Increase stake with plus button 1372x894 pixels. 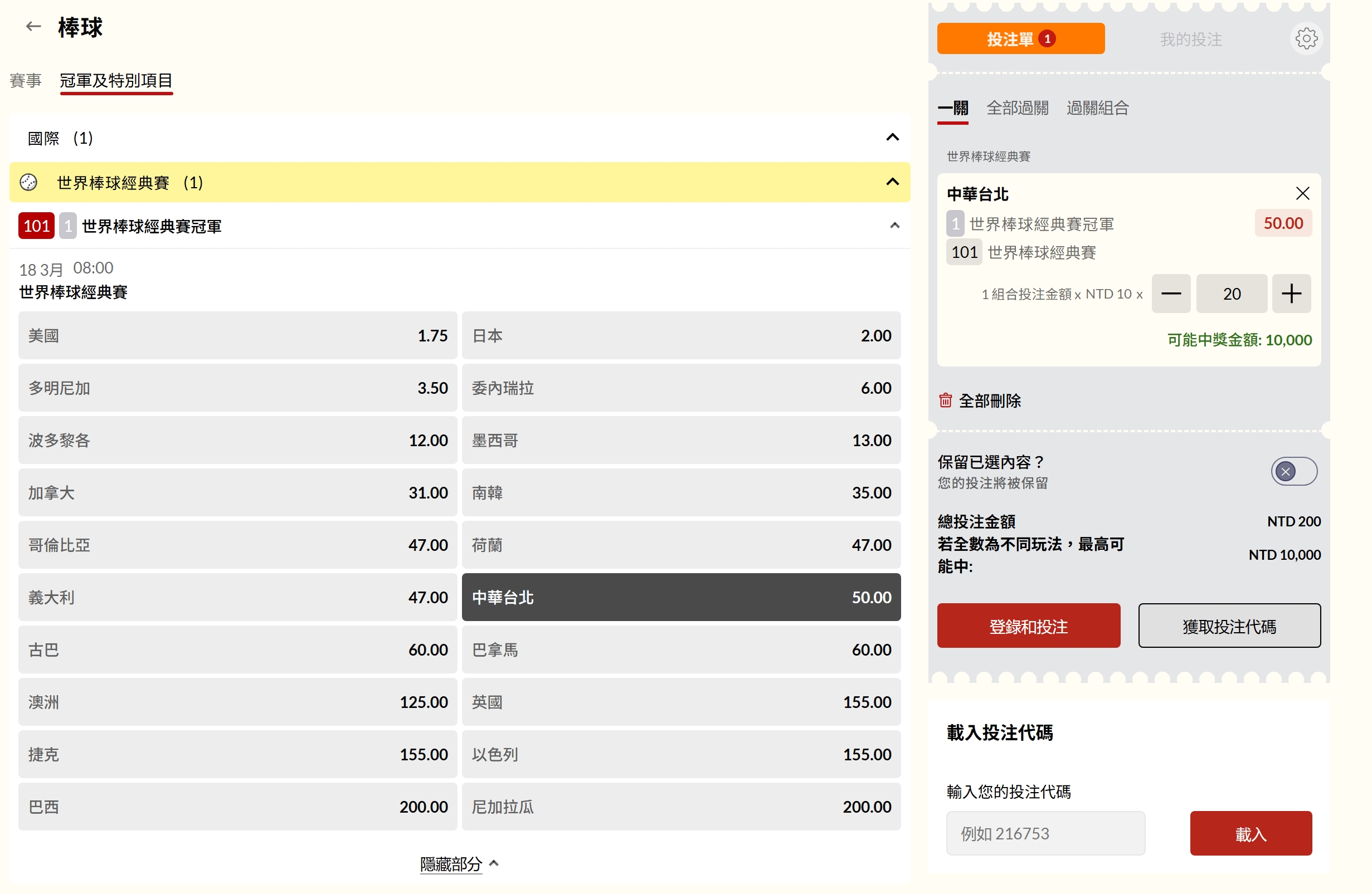coord(1291,294)
